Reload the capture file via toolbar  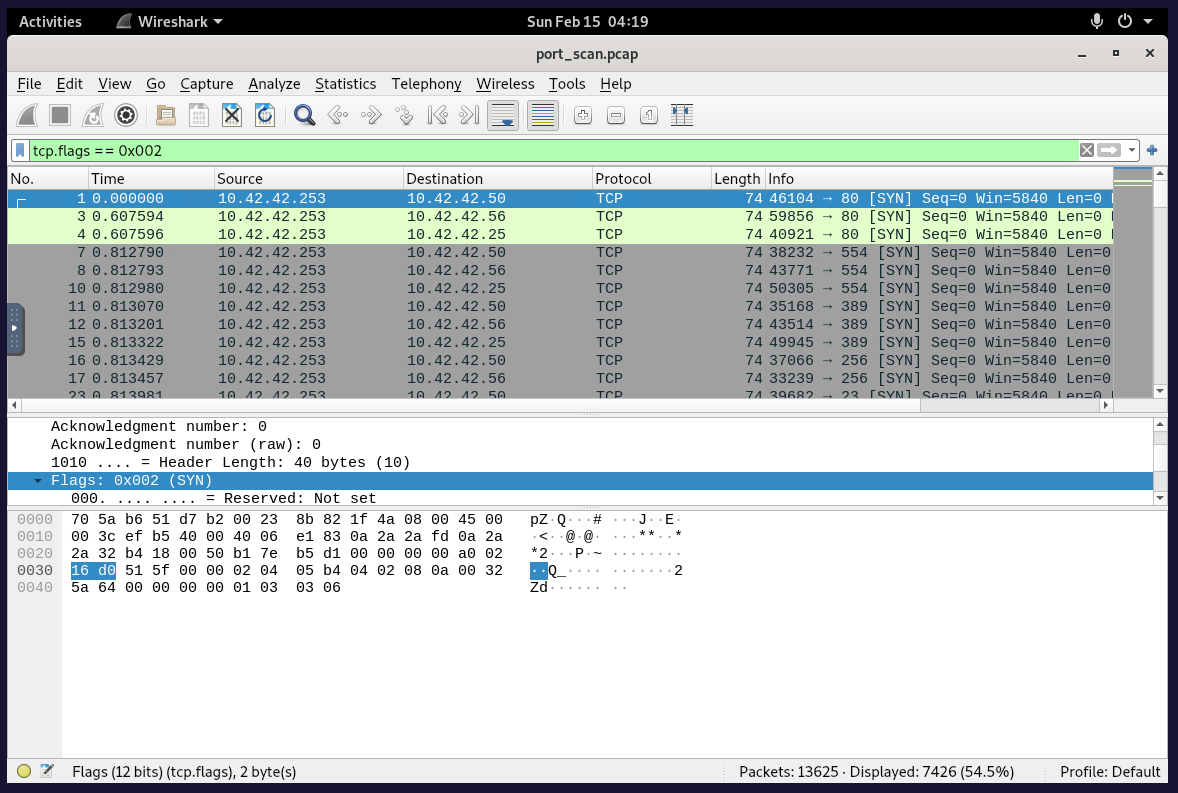coord(265,115)
